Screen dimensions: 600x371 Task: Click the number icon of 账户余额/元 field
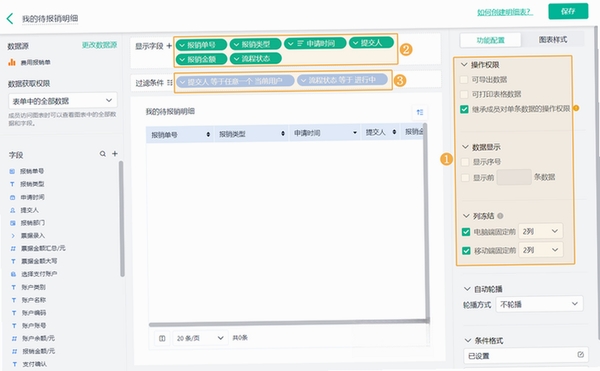pos(14,338)
